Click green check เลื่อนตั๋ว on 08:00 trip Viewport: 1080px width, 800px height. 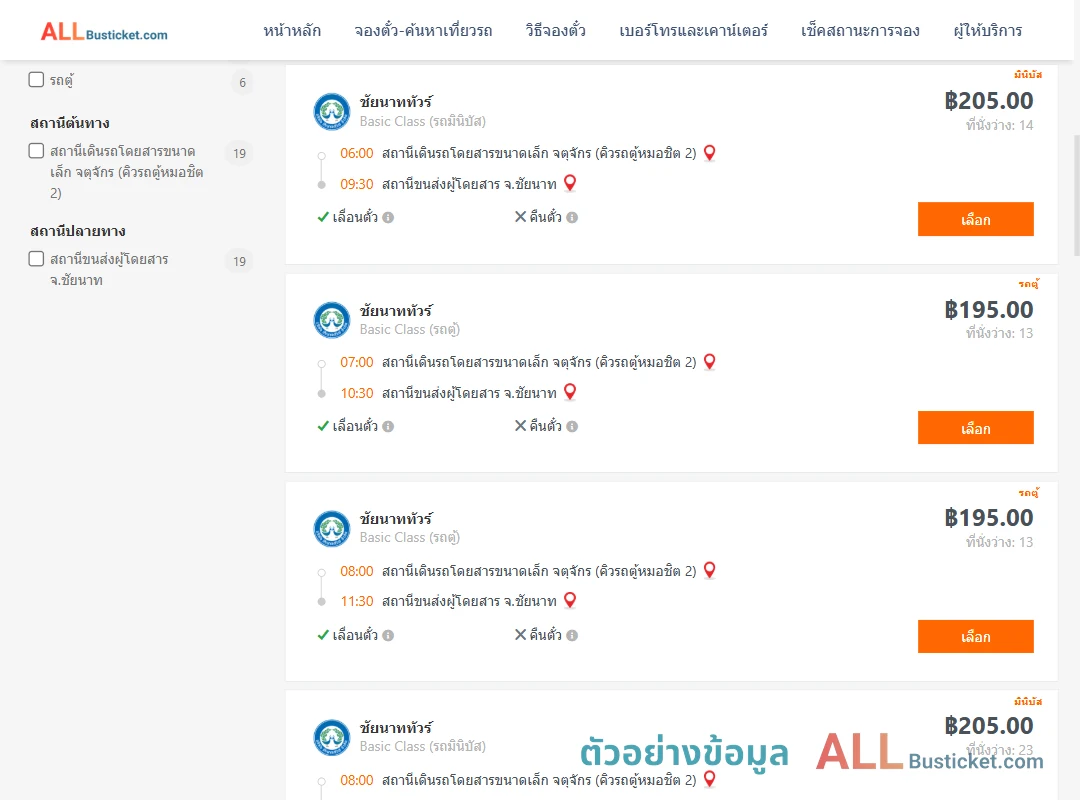click(x=323, y=635)
